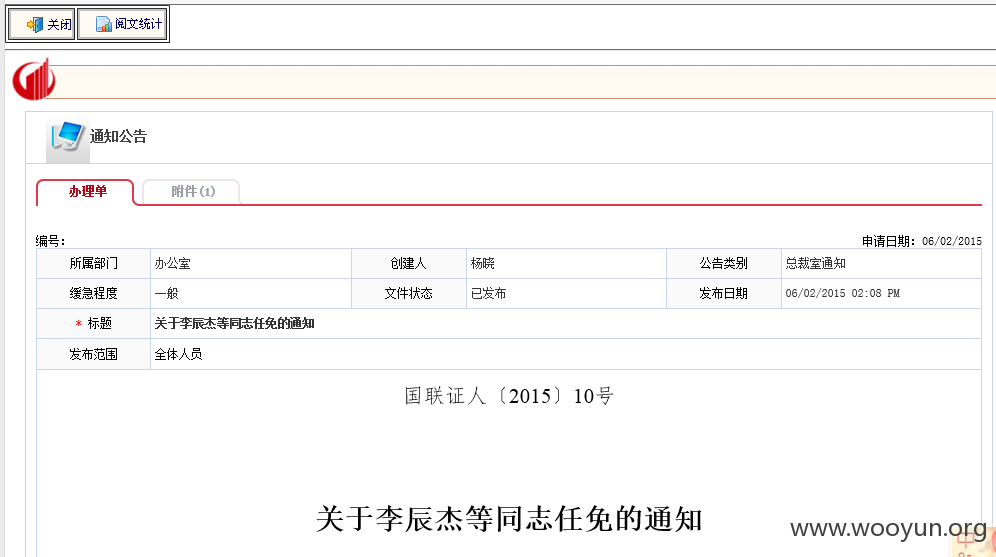This screenshot has height=557, width=996.
Task: Open 阅文统计 reading statistics
Action: tap(123, 25)
